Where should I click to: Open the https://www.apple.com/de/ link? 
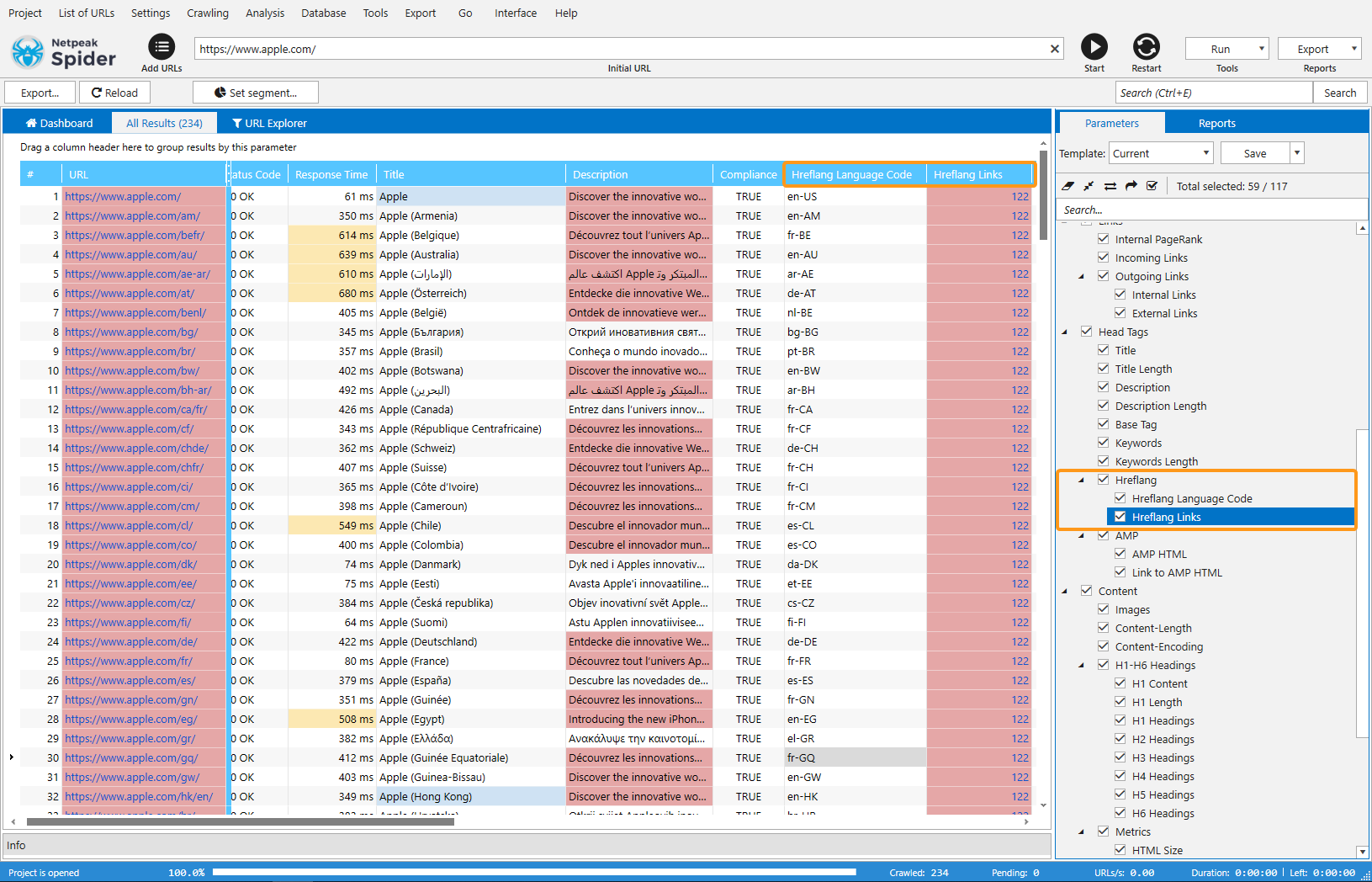pos(131,641)
